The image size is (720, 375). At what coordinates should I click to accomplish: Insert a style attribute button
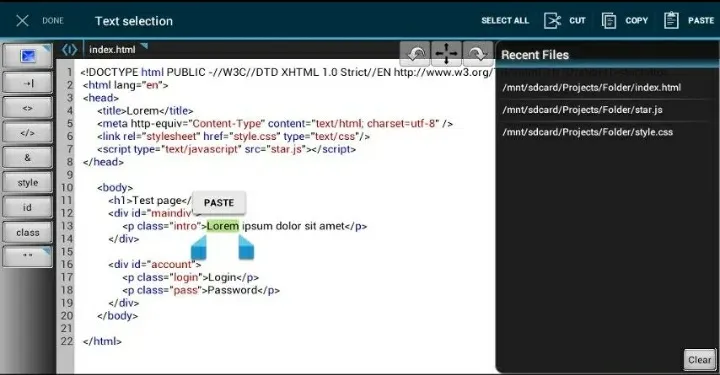28,183
